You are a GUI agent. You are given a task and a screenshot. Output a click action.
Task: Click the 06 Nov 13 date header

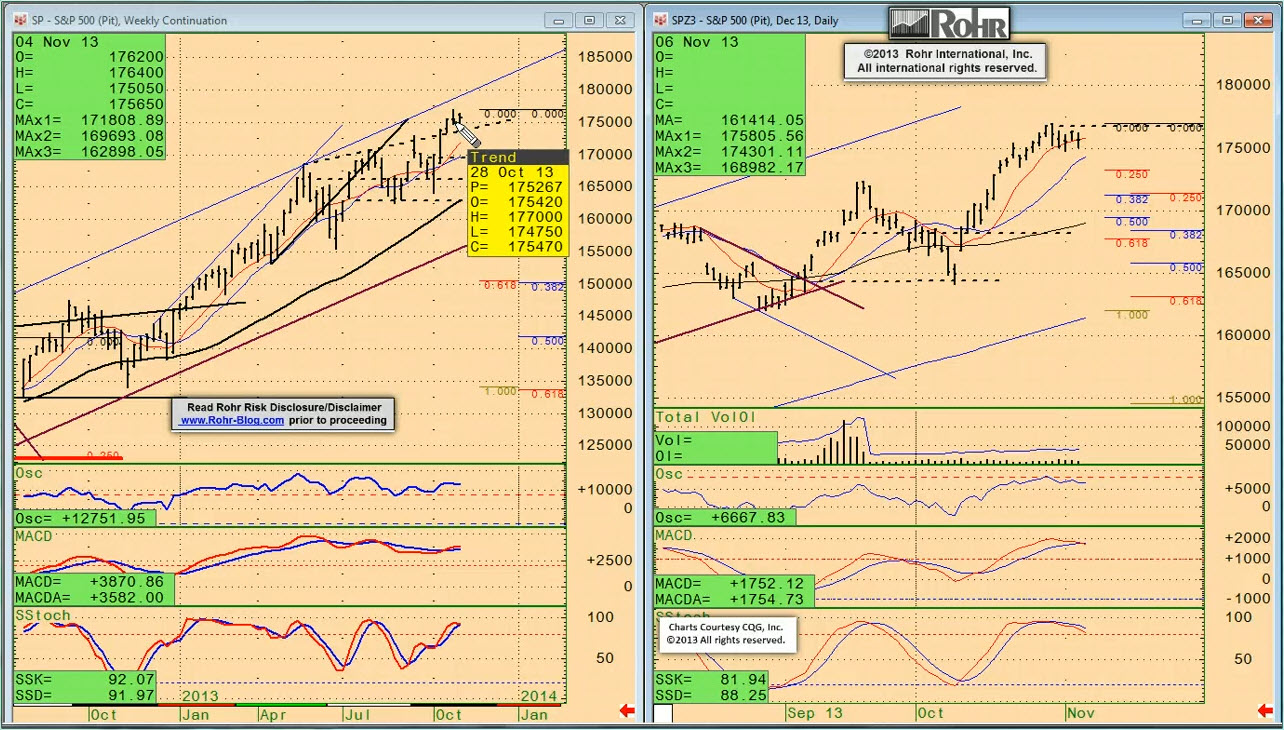(698, 42)
